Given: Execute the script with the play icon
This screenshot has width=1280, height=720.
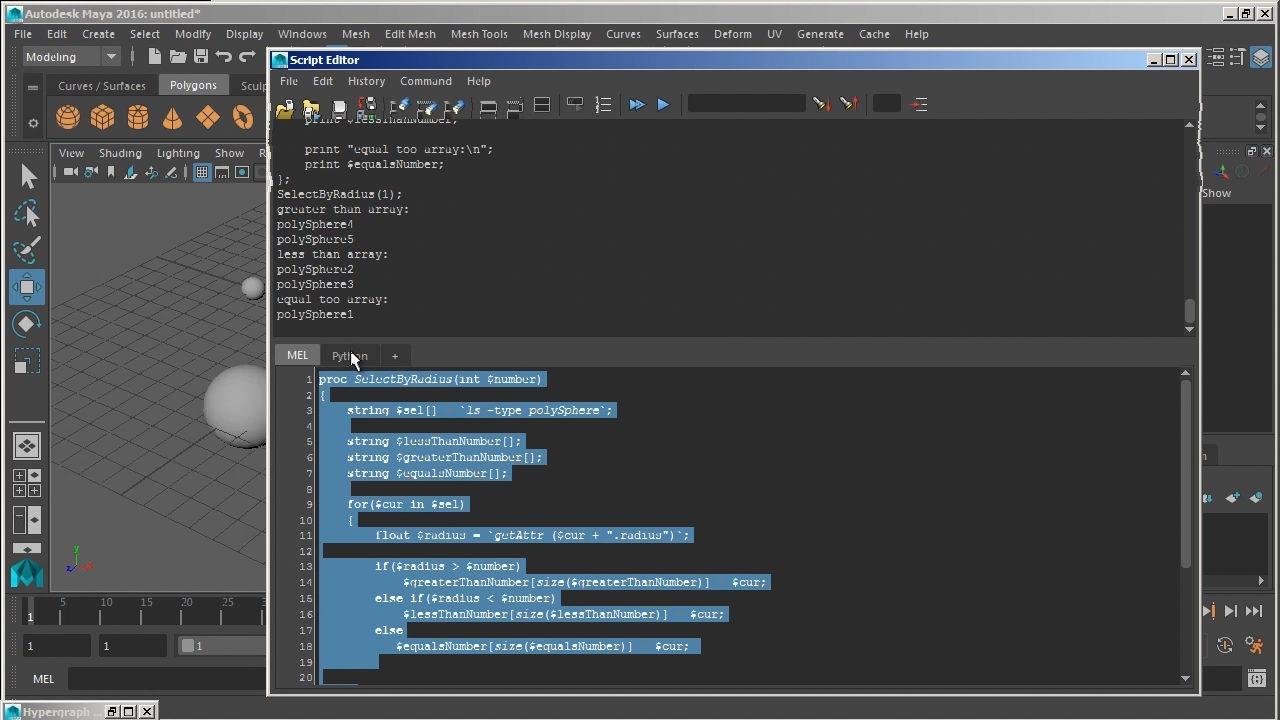Looking at the screenshot, I should click(662, 104).
